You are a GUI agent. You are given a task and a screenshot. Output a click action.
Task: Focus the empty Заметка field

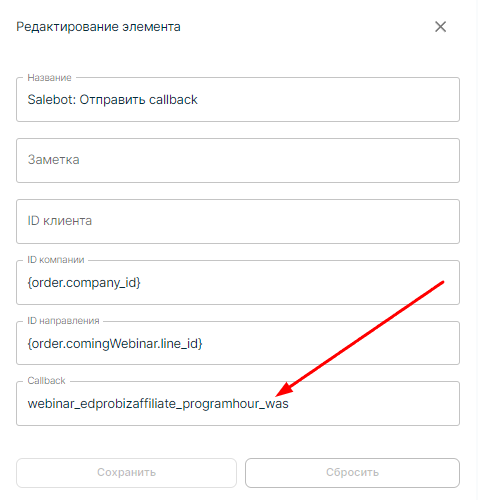pos(238,160)
